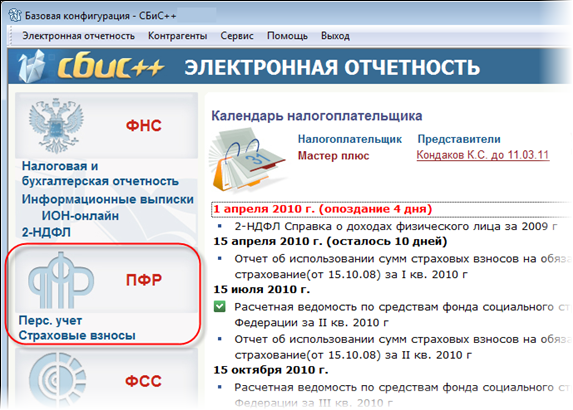Select Расчетная ведомость за II кв. 2010 г
The width and height of the screenshot is (573, 410).
coord(402,315)
